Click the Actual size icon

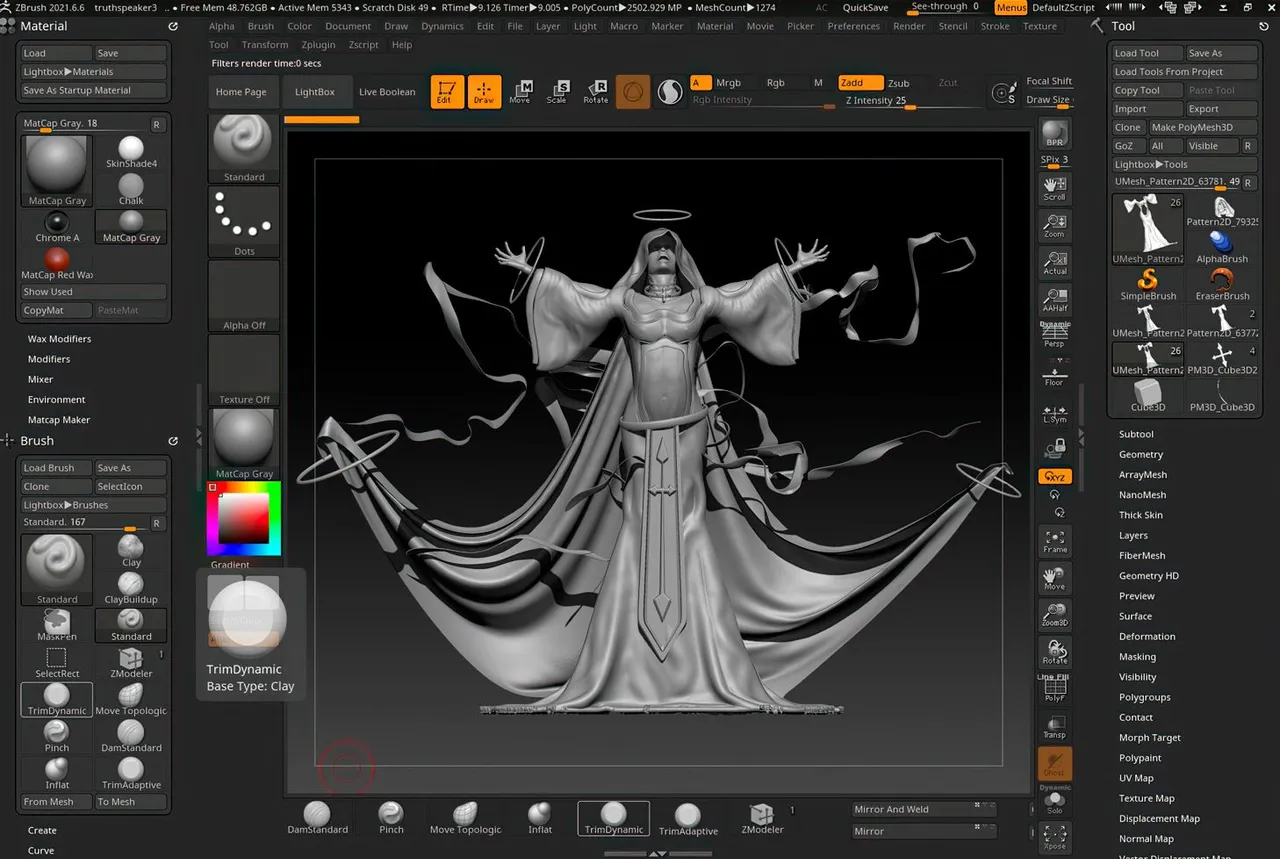click(x=1055, y=261)
